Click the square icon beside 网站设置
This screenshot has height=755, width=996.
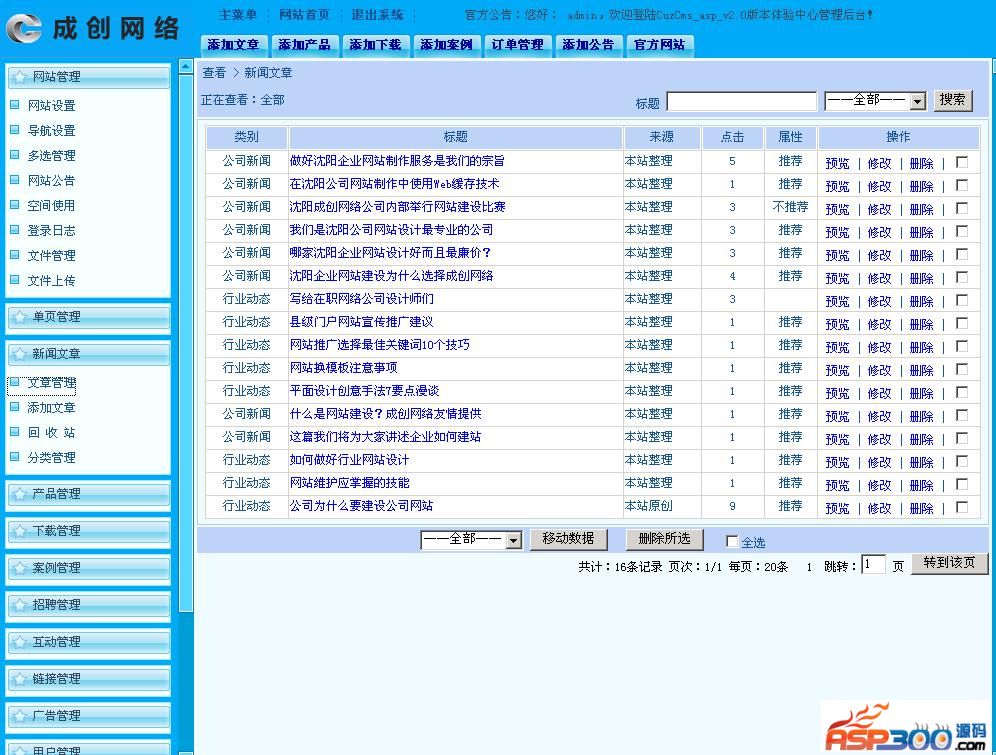coord(15,105)
